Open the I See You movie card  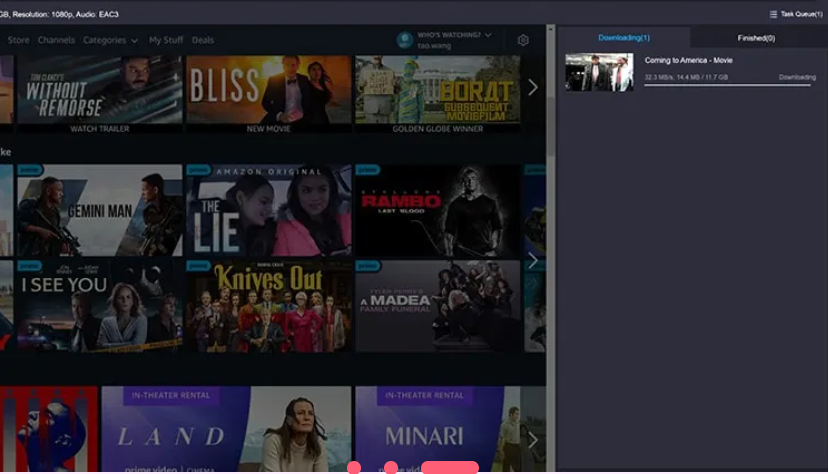pos(100,306)
